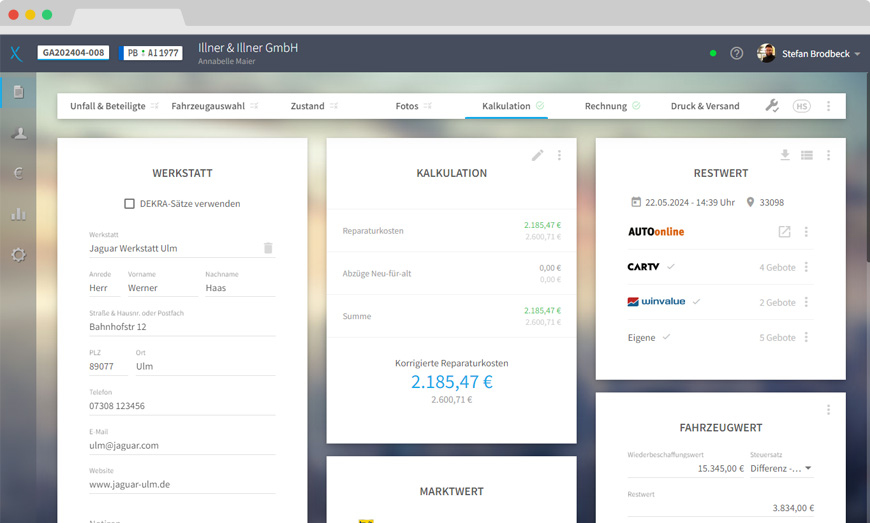This screenshot has height=523, width=870.
Task: Click the Telefon input field
Action: [x=181, y=406]
